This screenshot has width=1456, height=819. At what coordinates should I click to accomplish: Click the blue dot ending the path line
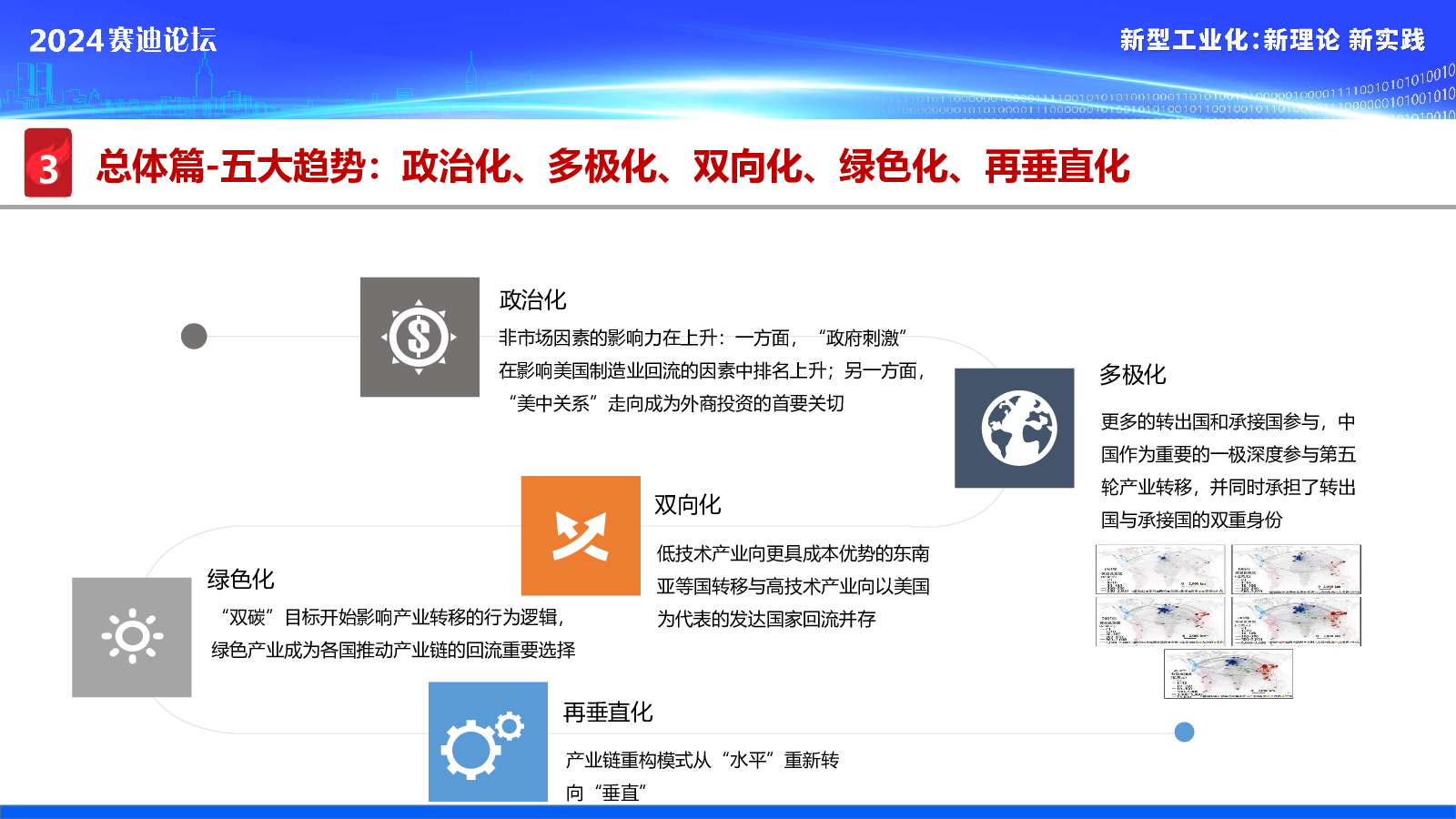coord(1184,732)
